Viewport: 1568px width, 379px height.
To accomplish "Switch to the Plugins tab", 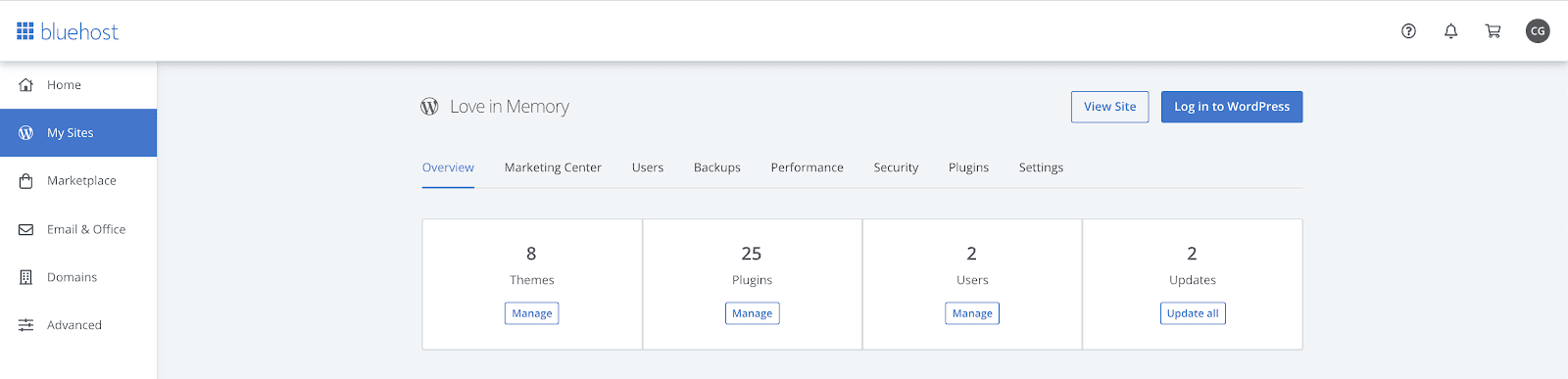I will (x=968, y=167).
